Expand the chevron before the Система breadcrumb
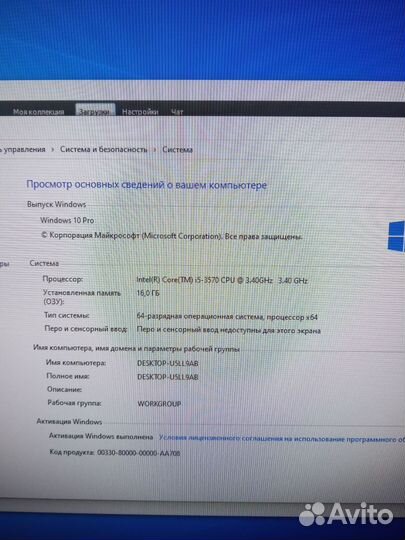This screenshot has height=540, width=405. coord(155,149)
